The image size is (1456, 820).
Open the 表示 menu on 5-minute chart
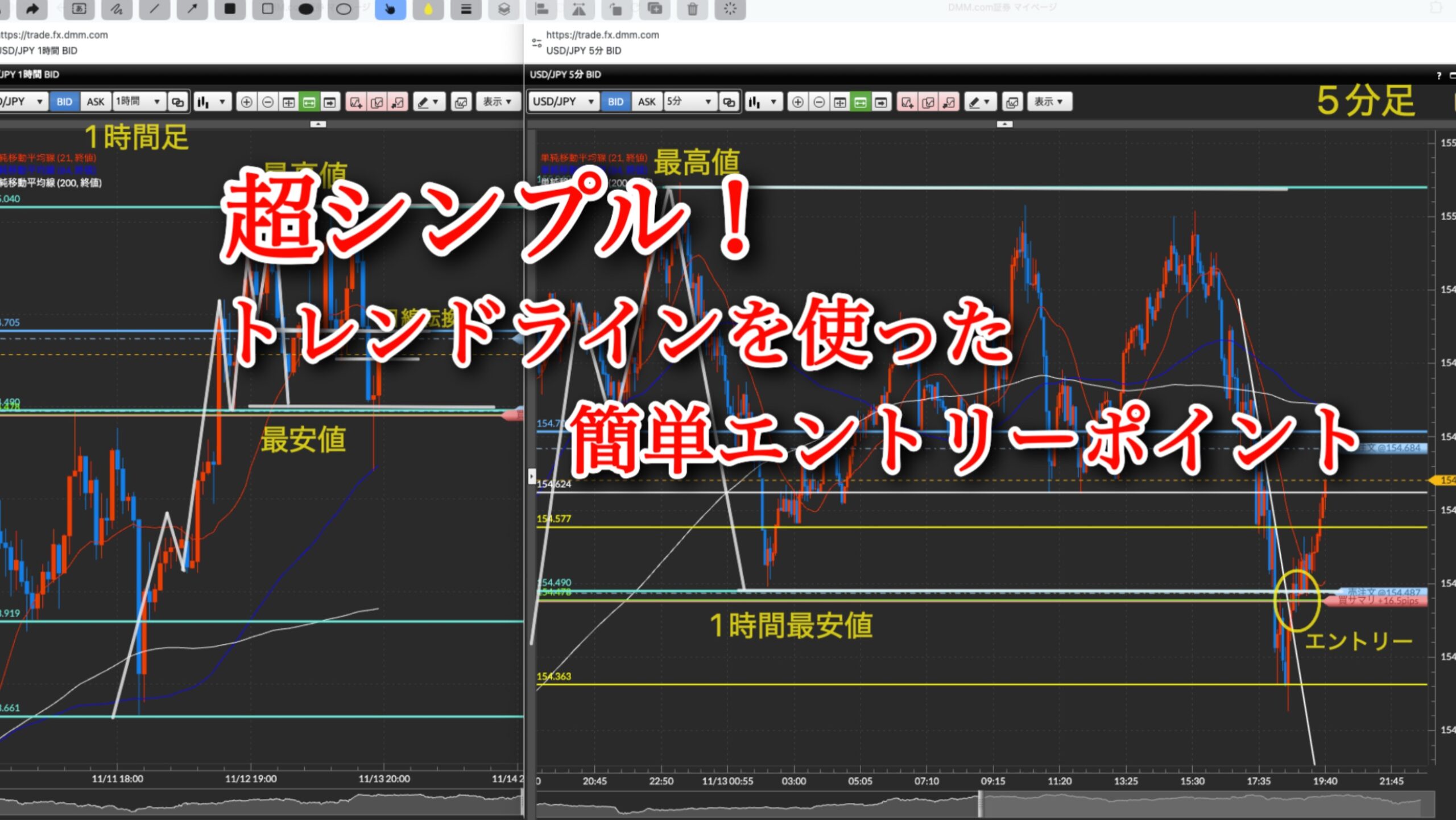[x=1049, y=102]
